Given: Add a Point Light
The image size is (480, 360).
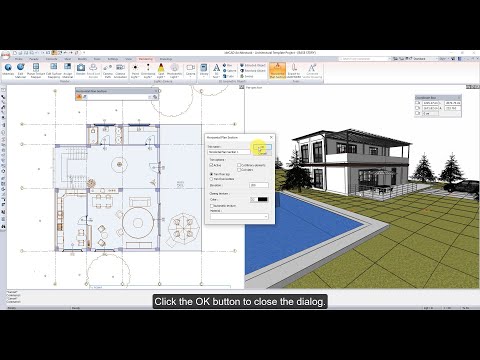Looking at the screenshot, I should click(135, 70).
